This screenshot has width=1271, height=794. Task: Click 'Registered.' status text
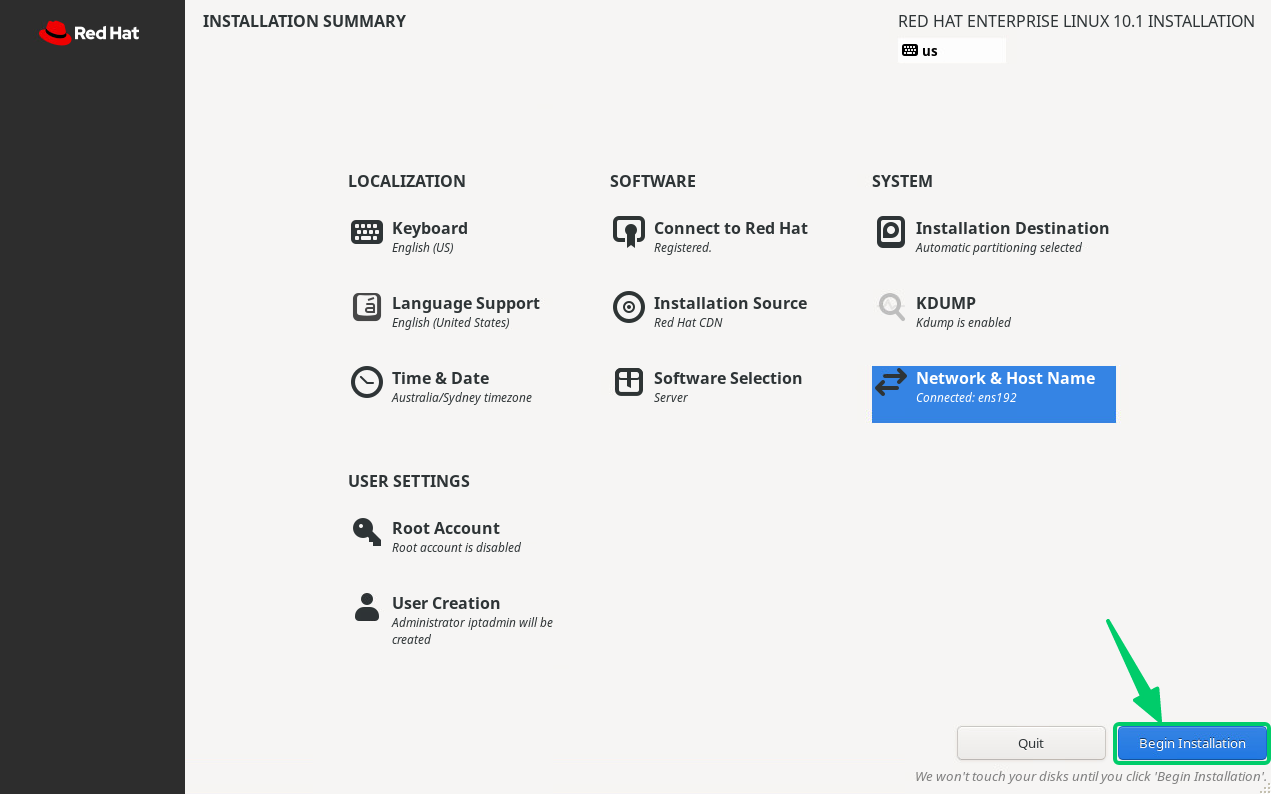(x=683, y=248)
